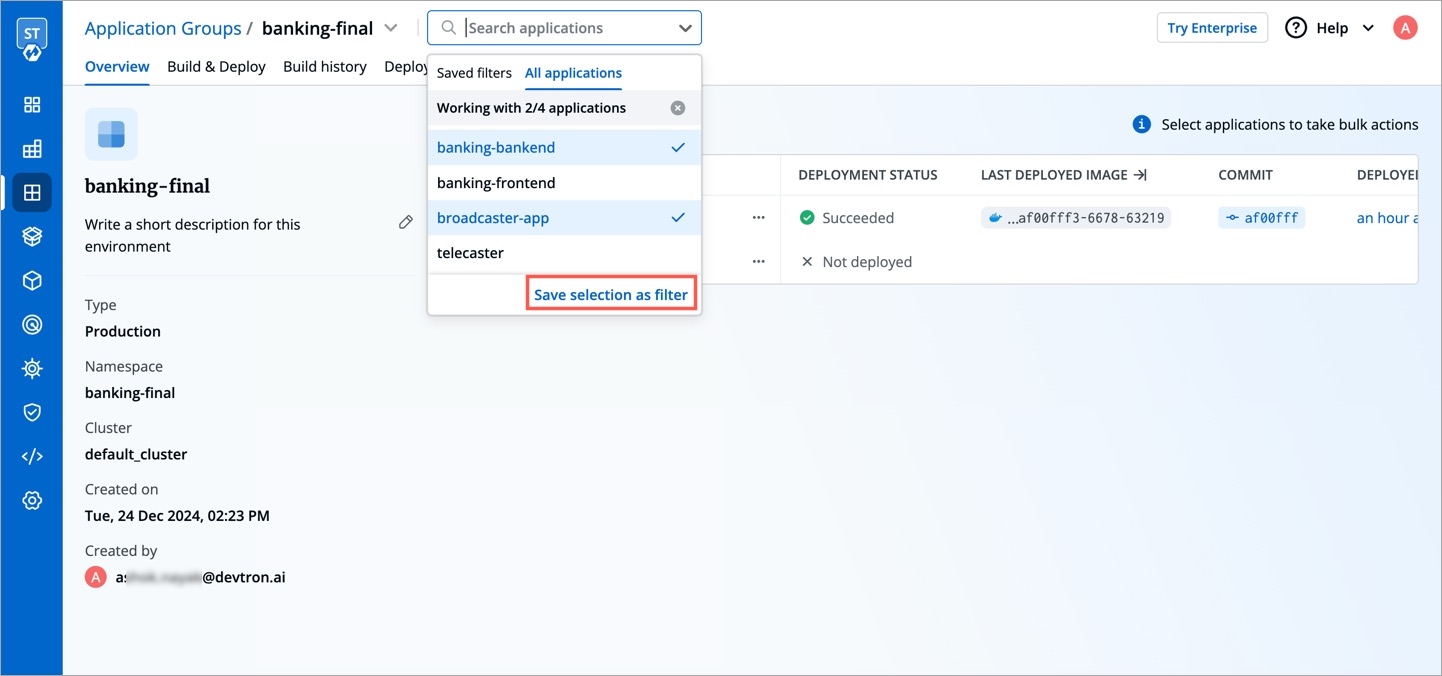The width and height of the screenshot is (1442, 676).
Task: Open the af00fff commit link
Action: coord(1261,218)
